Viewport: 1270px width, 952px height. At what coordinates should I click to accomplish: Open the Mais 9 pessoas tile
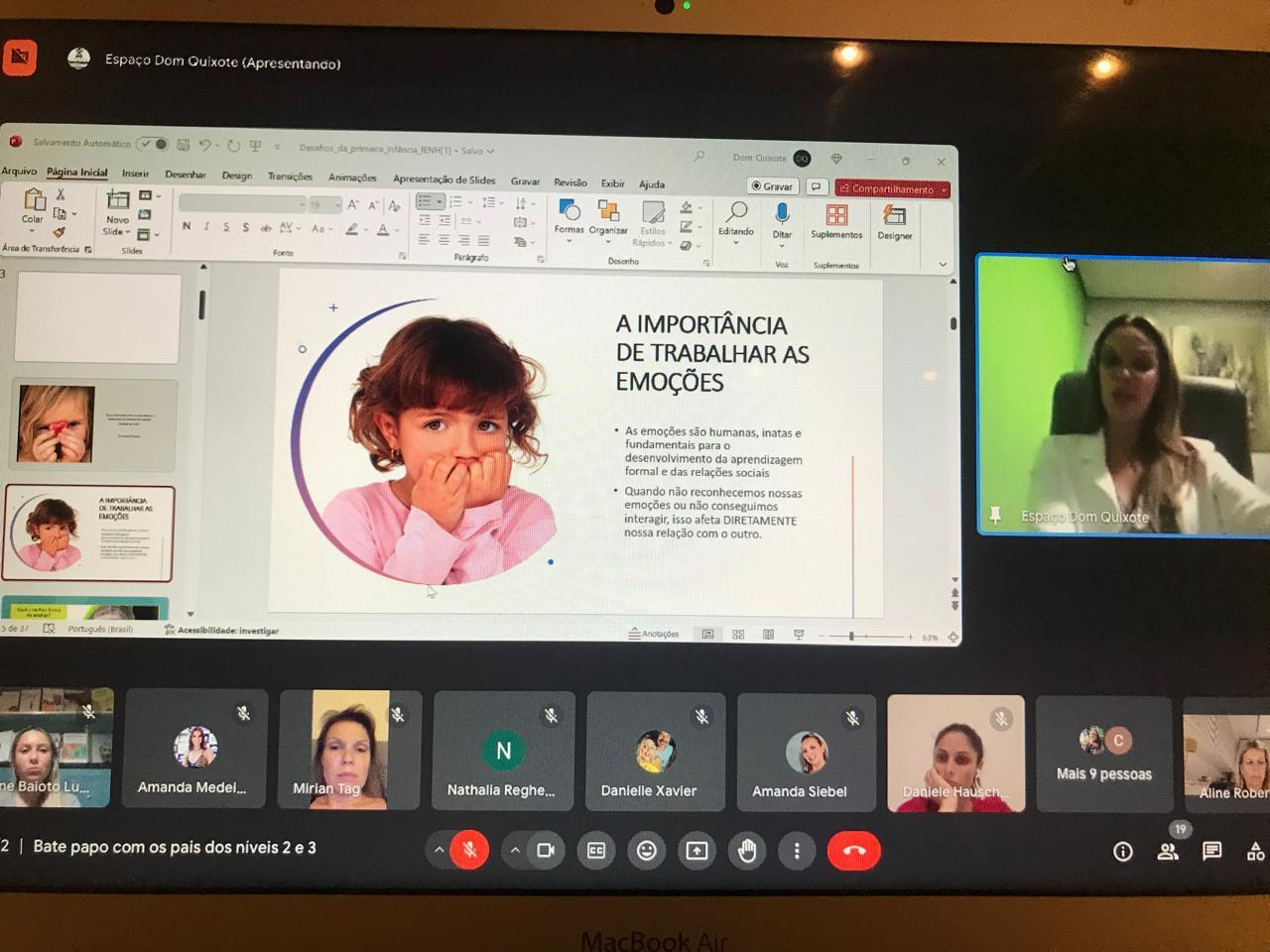coord(1103,756)
